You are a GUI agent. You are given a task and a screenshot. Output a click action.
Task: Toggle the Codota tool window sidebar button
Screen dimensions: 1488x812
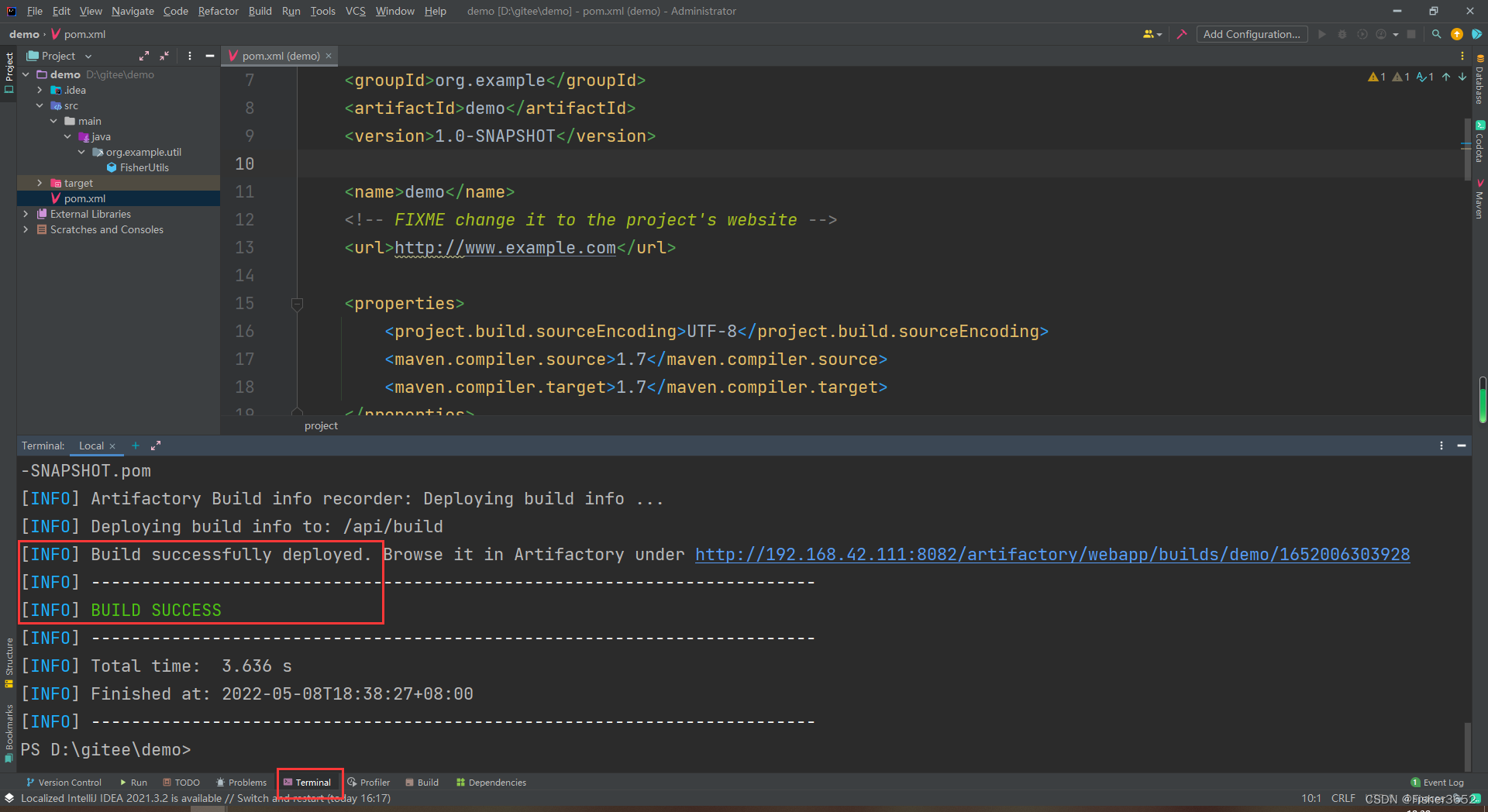1479,142
